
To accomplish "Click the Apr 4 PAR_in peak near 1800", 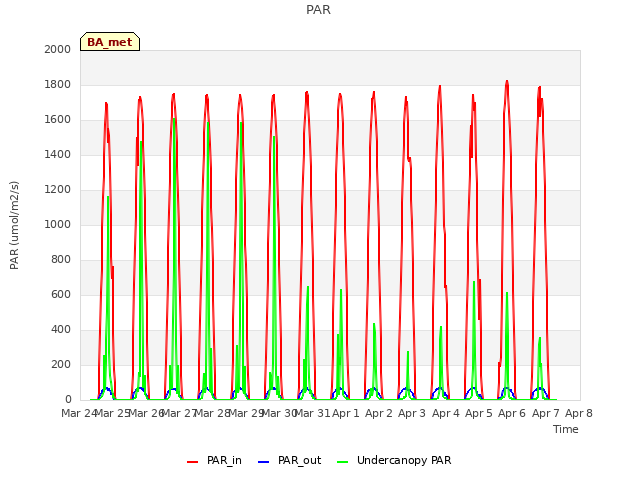I will point(440,87).
